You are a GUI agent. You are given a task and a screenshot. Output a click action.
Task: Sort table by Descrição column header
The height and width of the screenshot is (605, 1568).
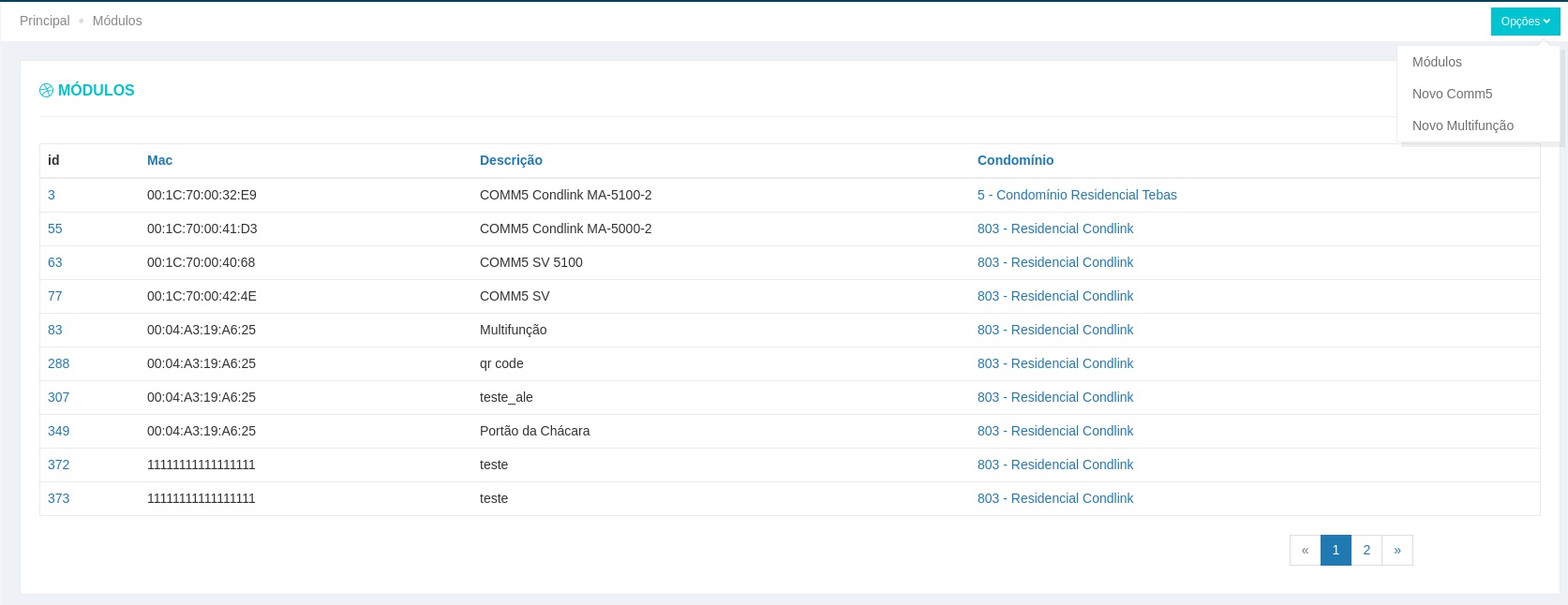pyautogui.click(x=511, y=160)
